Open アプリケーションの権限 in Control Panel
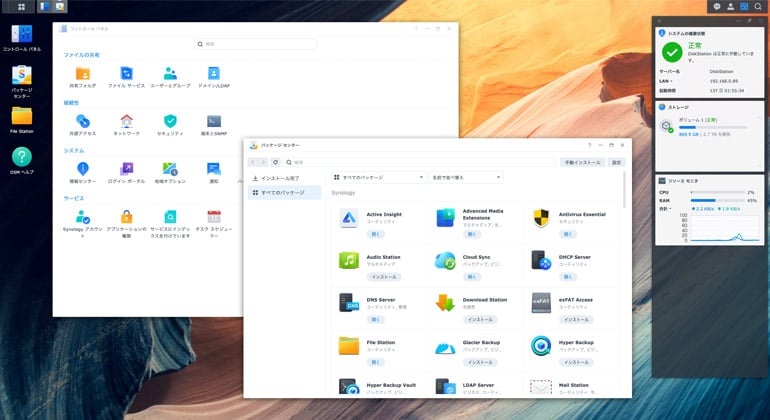770x420 pixels. 126,217
